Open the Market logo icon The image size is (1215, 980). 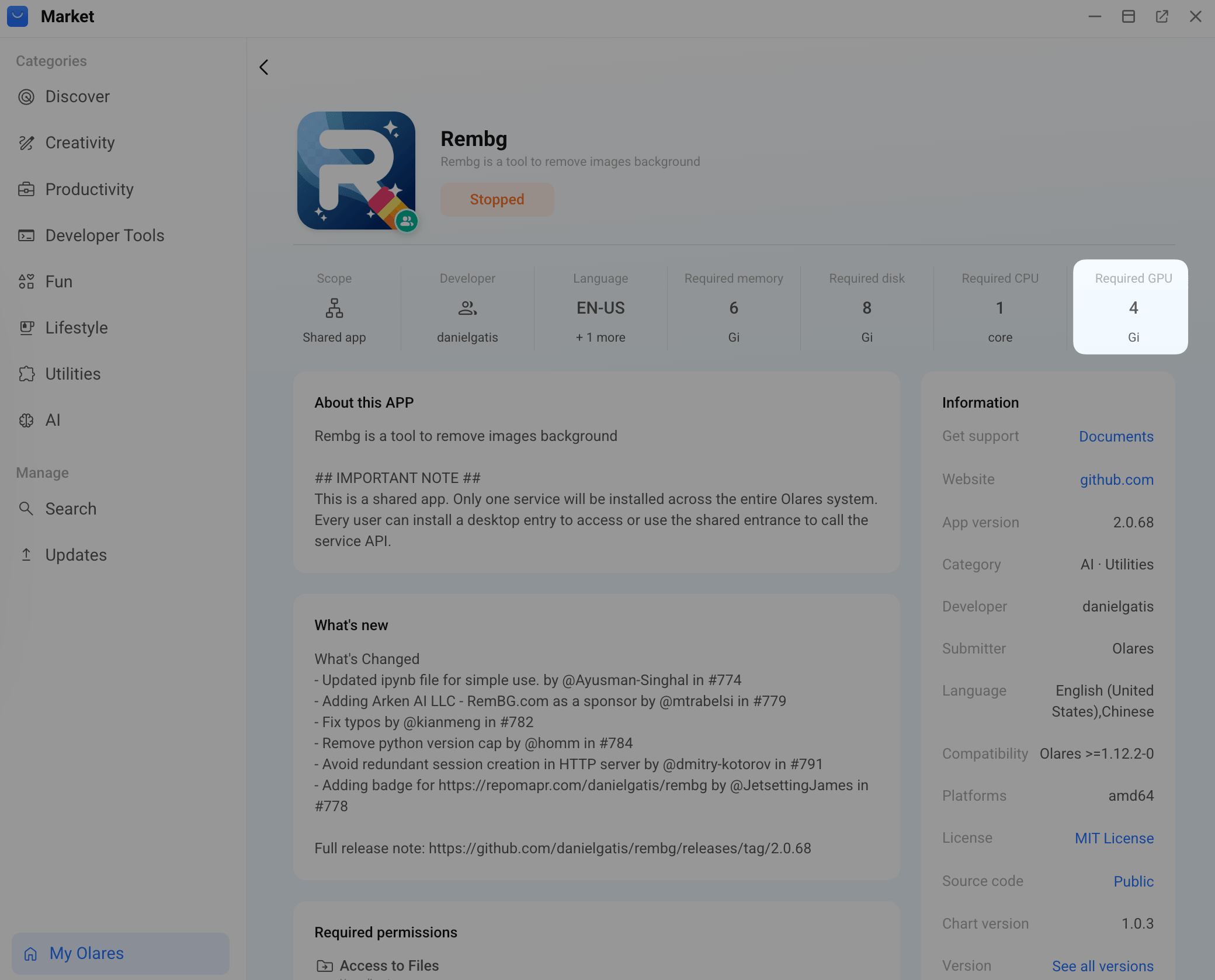coord(17,16)
